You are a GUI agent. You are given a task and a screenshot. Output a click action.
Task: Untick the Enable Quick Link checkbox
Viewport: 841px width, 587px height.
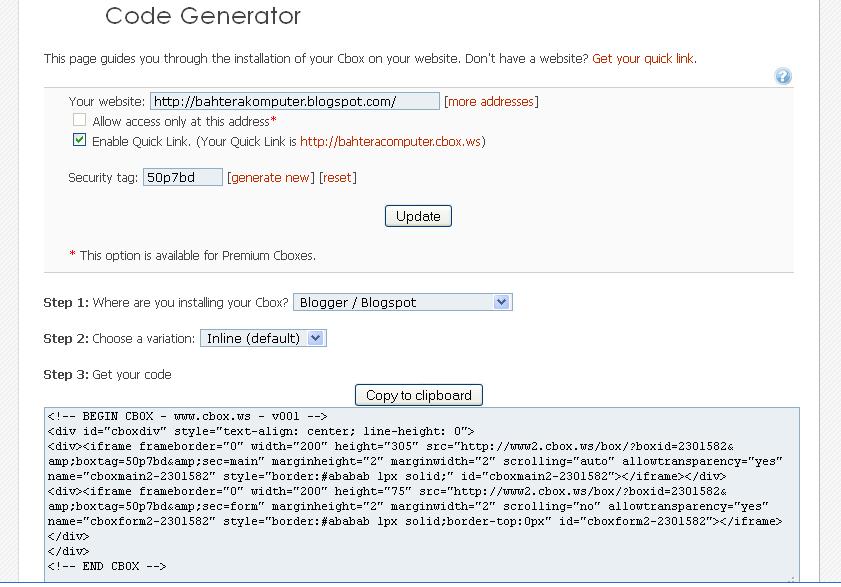[x=79, y=140]
